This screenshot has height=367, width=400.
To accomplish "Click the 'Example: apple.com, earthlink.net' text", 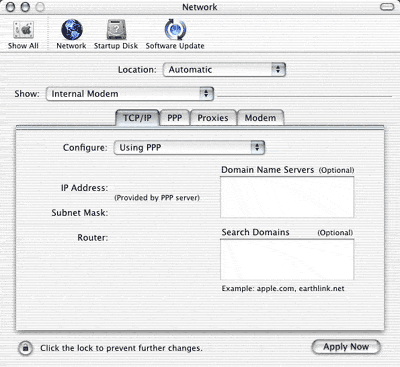I will point(283,288).
